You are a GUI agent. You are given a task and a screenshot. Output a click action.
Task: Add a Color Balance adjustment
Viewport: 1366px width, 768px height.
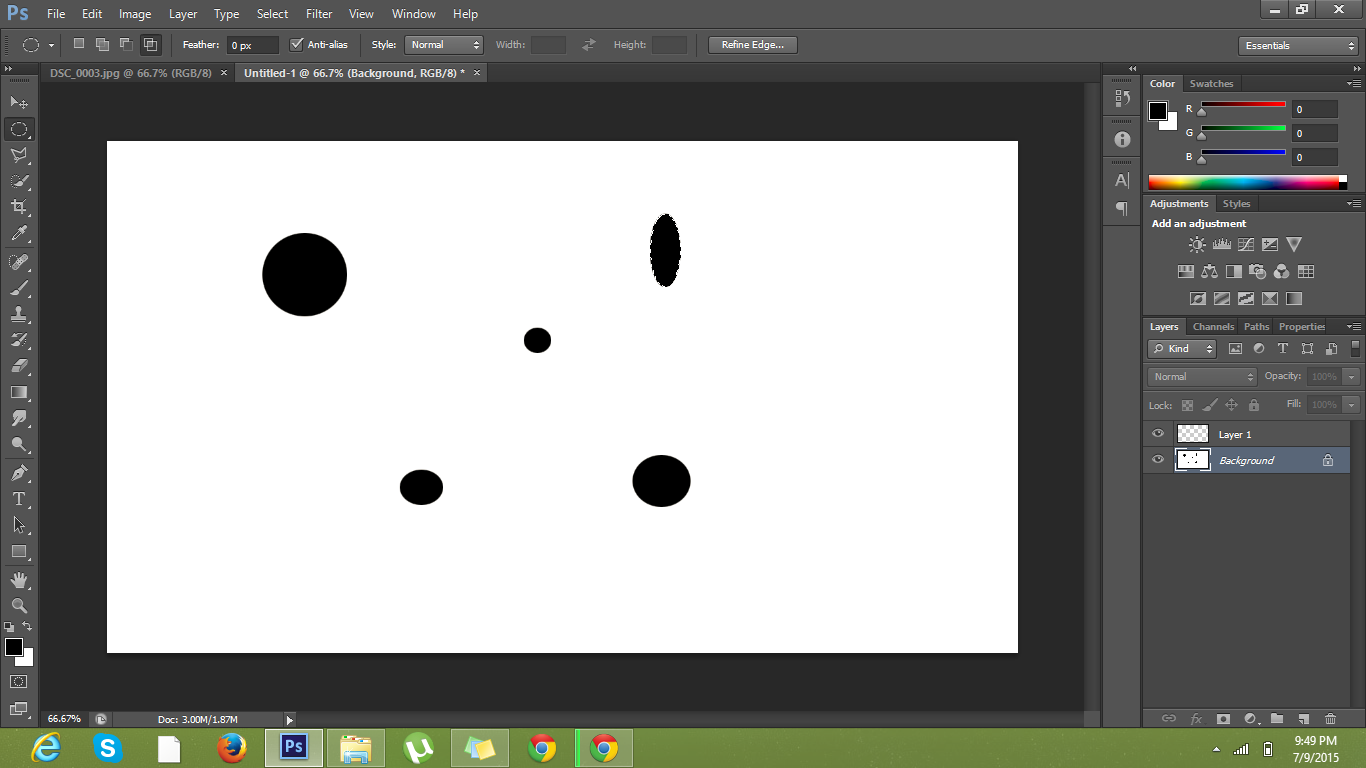click(x=1210, y=271)
